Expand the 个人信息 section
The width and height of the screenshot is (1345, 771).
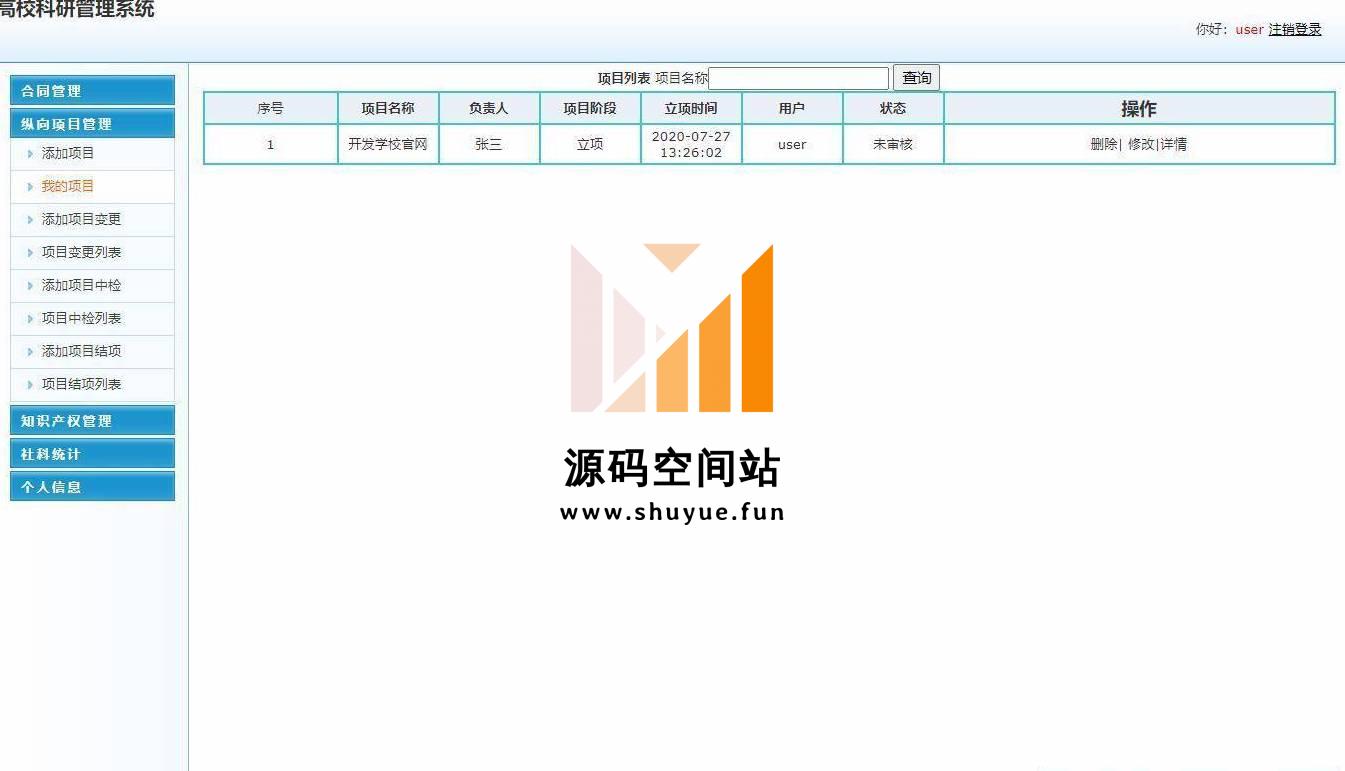pos(92,486)
